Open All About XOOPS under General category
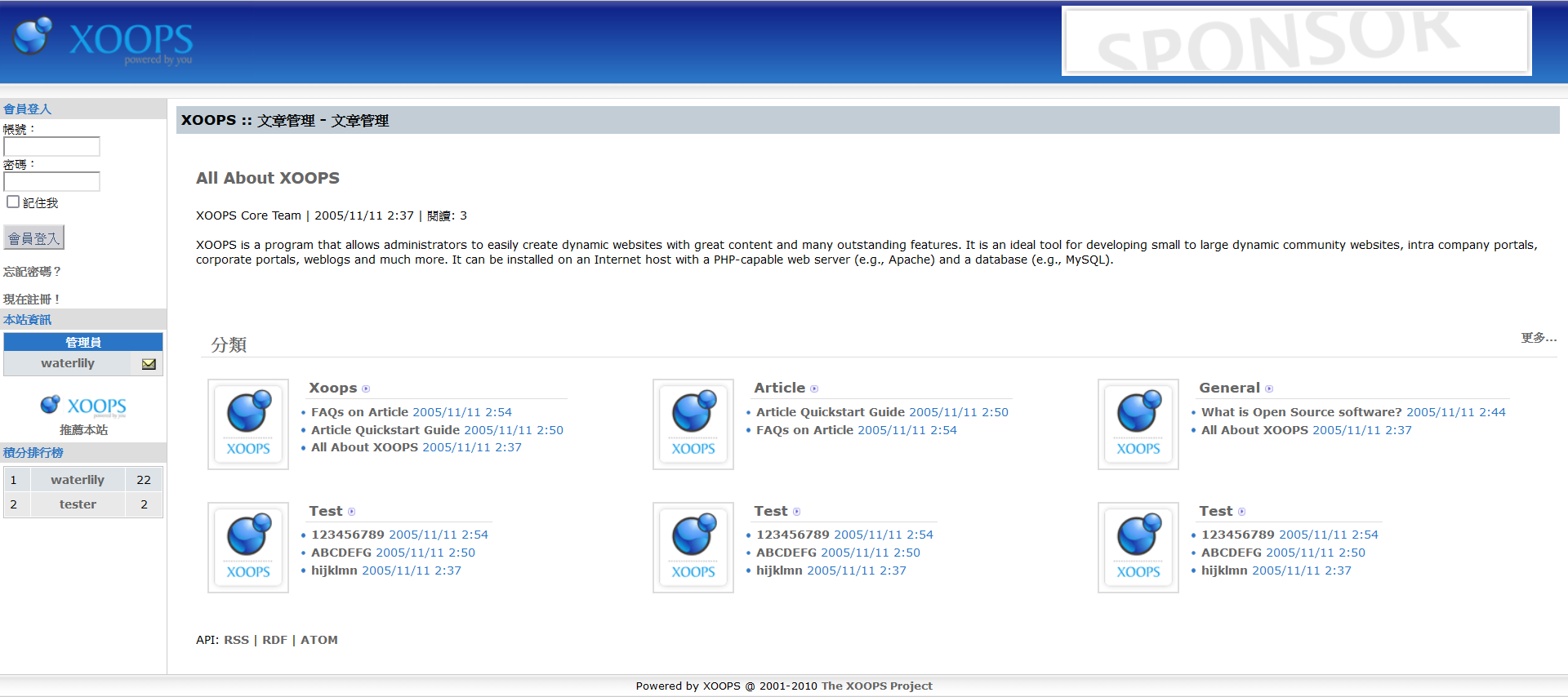Viewport: 1568px width, 697px height. coord(1254,430)
